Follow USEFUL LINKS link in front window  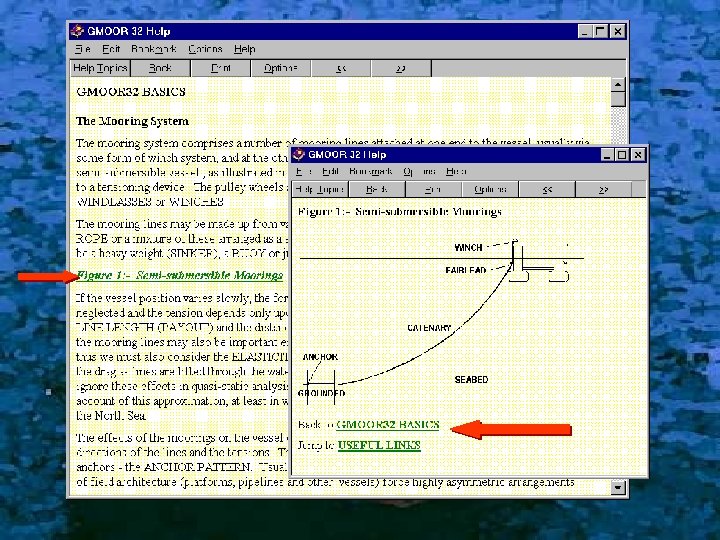[x=379, y=445]
